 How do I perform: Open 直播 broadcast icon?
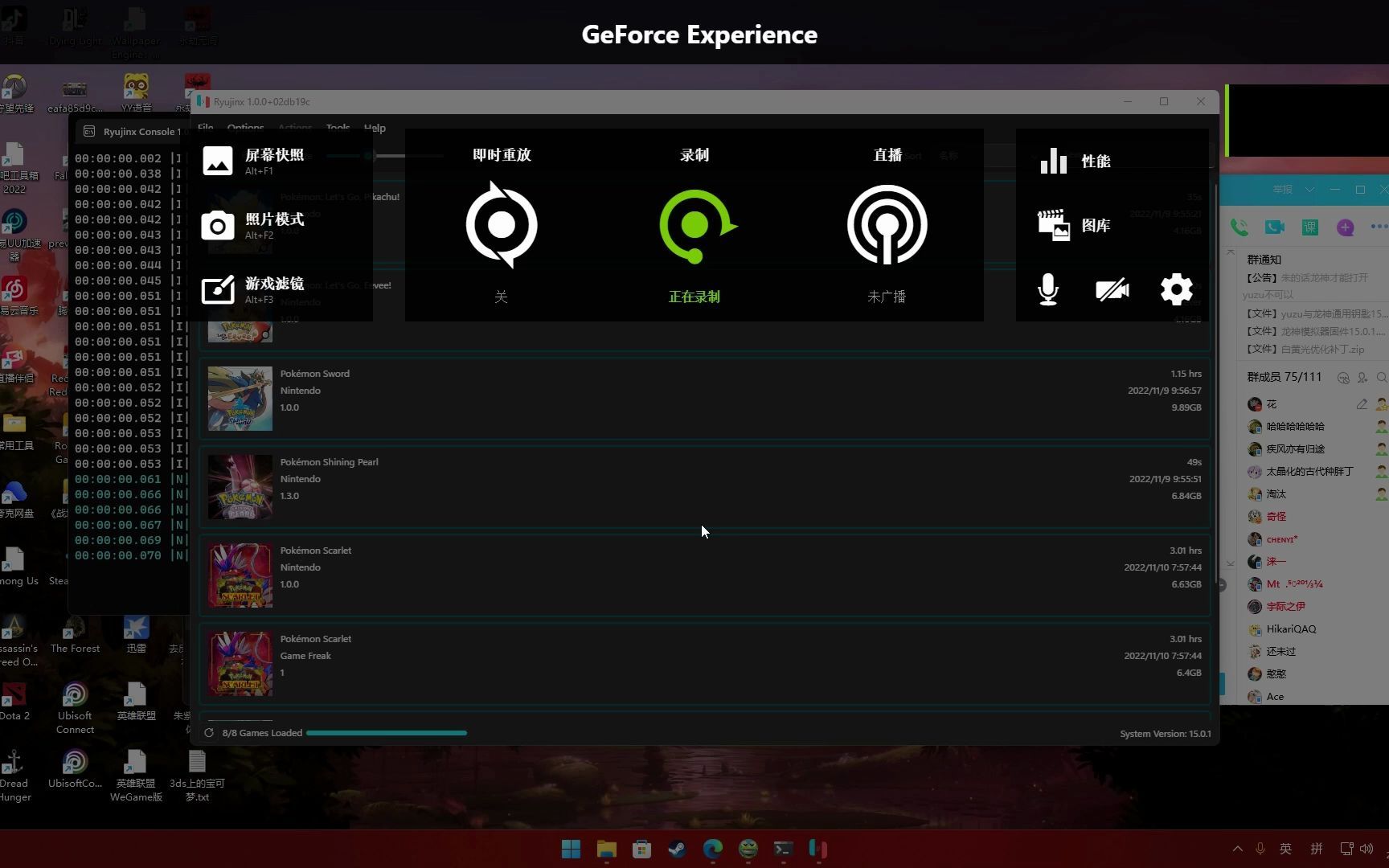[x=887, y=225]
